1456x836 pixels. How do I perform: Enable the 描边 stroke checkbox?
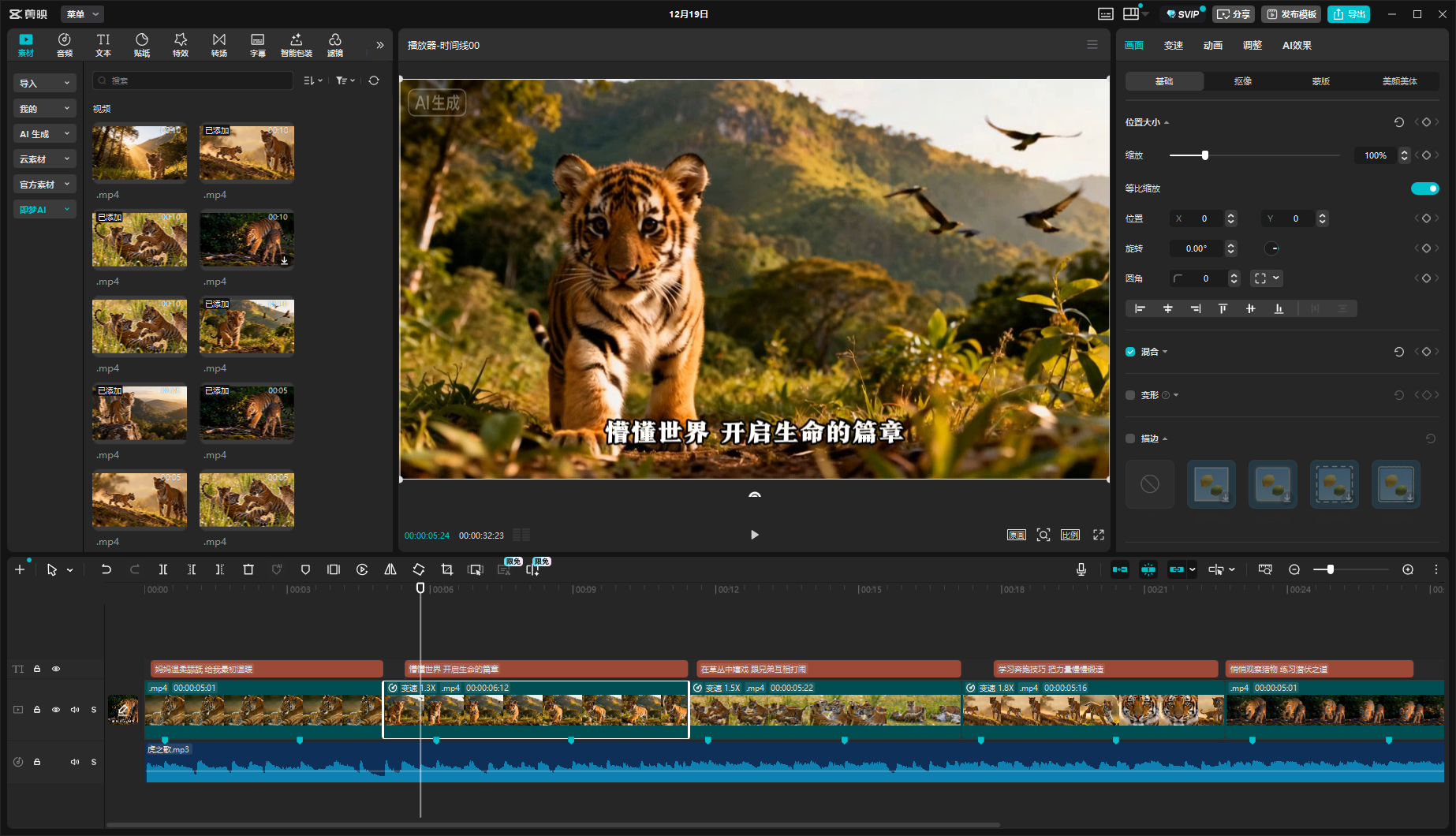pos(1130,439)
